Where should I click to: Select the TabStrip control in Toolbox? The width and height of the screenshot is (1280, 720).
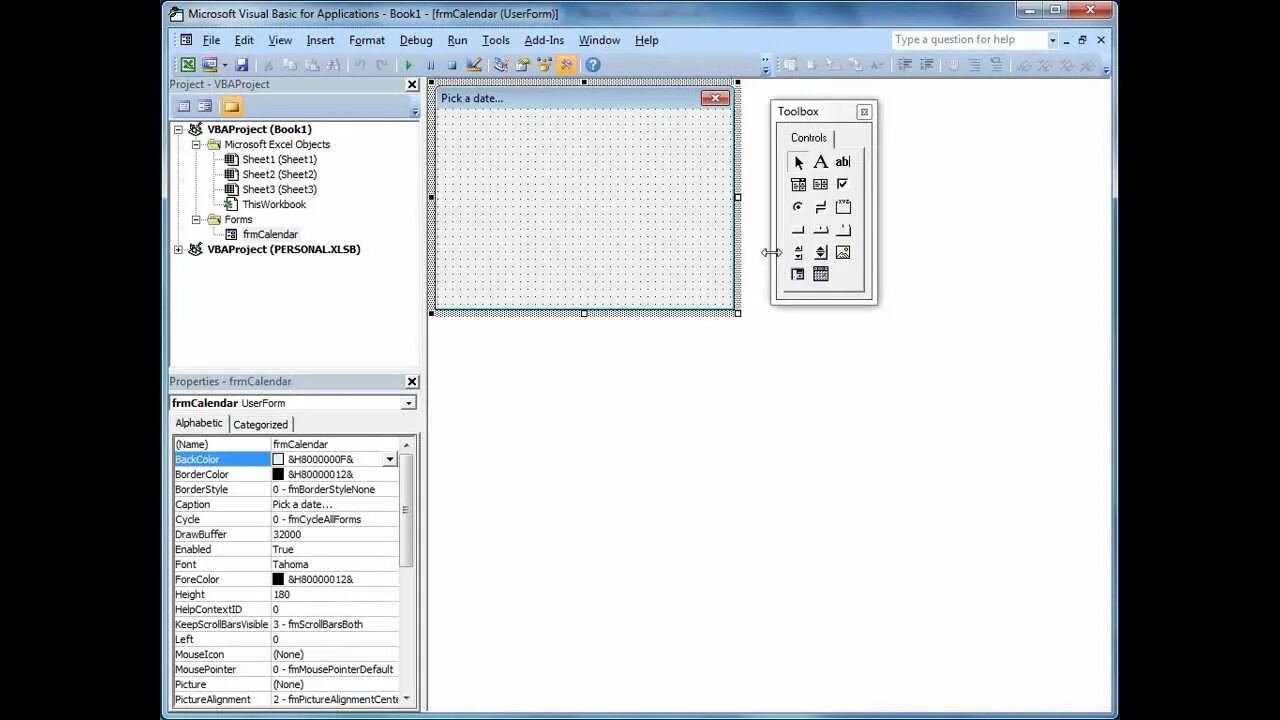(x=820, y=230)
